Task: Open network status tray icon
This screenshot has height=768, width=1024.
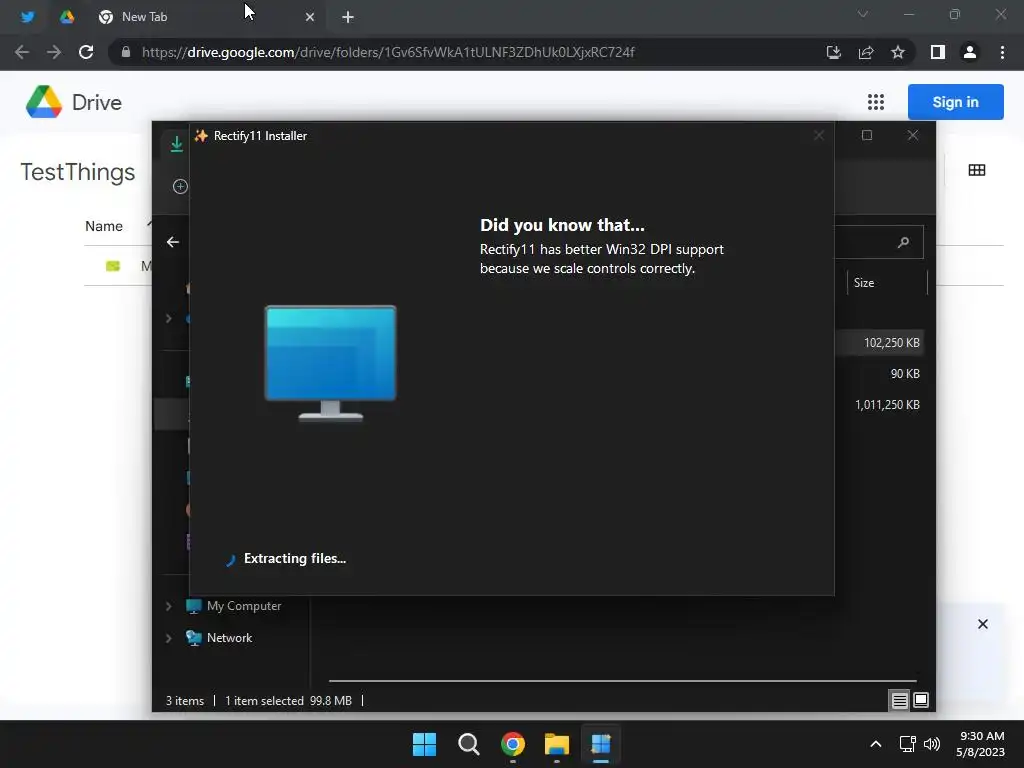Action: point(907,744)
